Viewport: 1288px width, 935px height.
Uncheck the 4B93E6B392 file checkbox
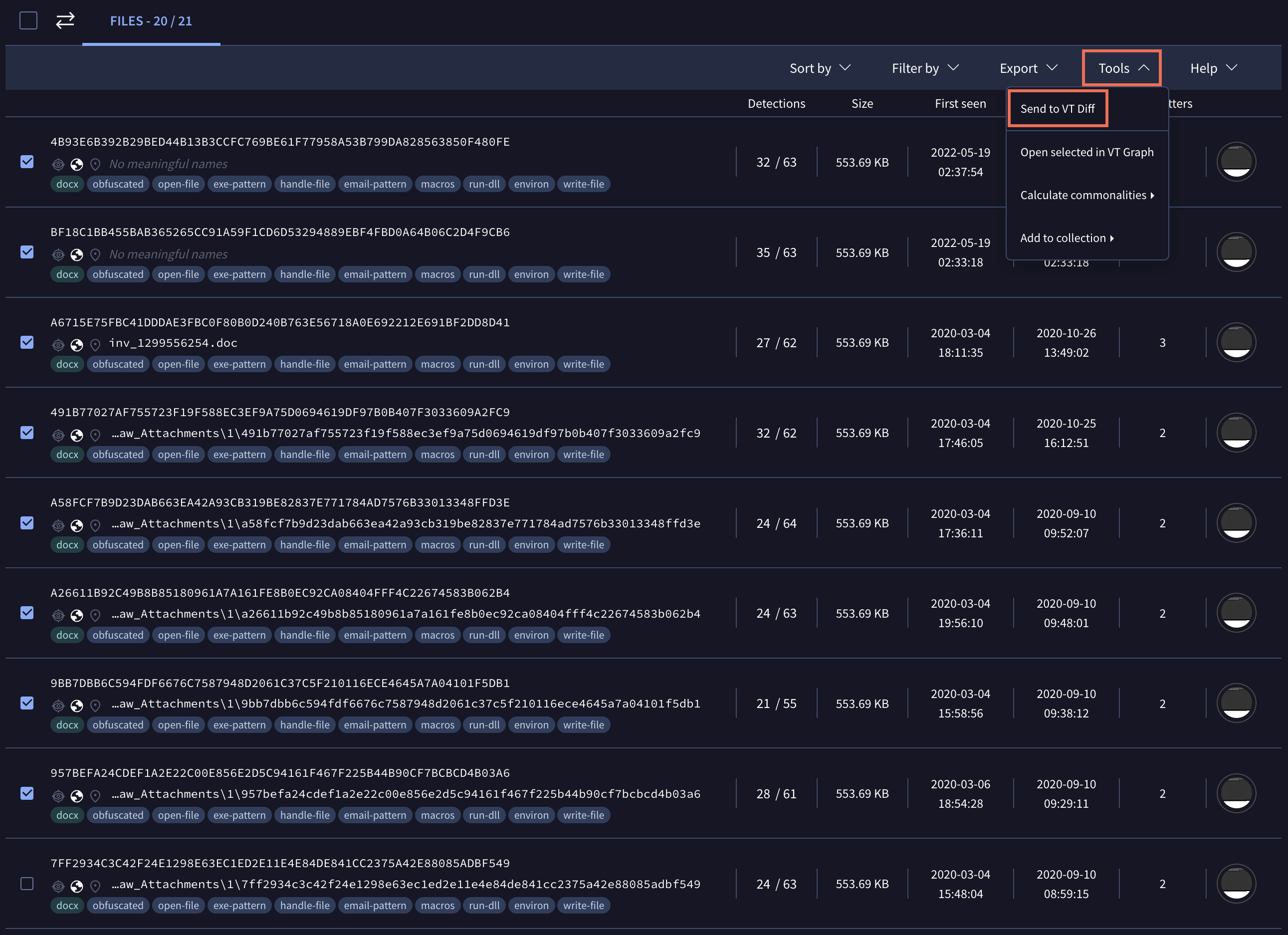tap(27, 162)
